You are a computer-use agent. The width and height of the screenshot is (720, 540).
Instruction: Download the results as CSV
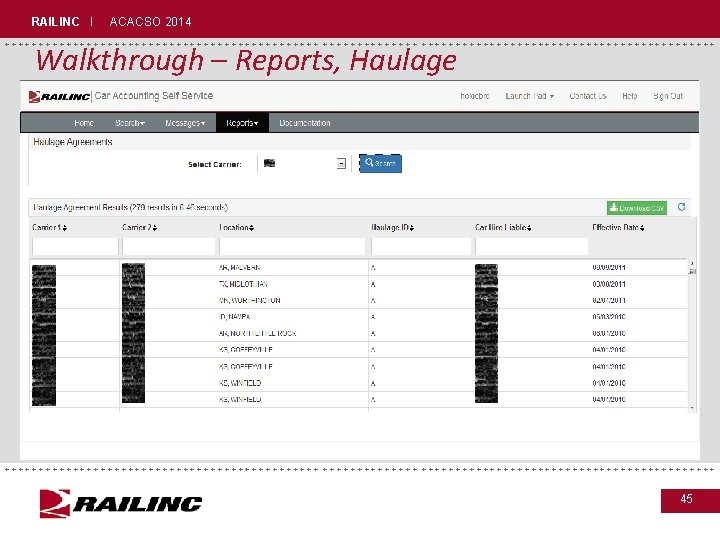[636, 208]
